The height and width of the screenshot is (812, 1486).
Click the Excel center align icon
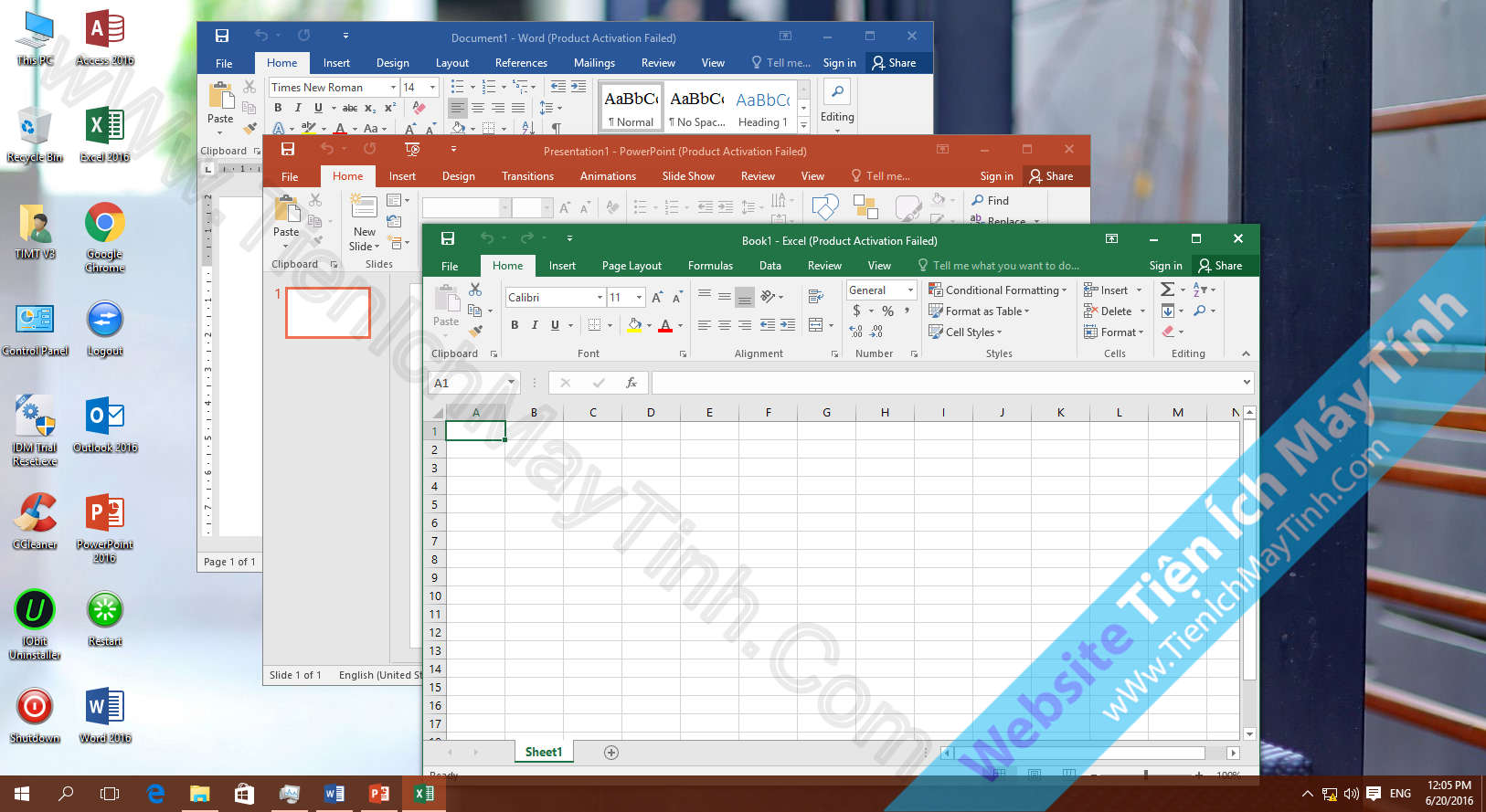(x=725, y=325)
